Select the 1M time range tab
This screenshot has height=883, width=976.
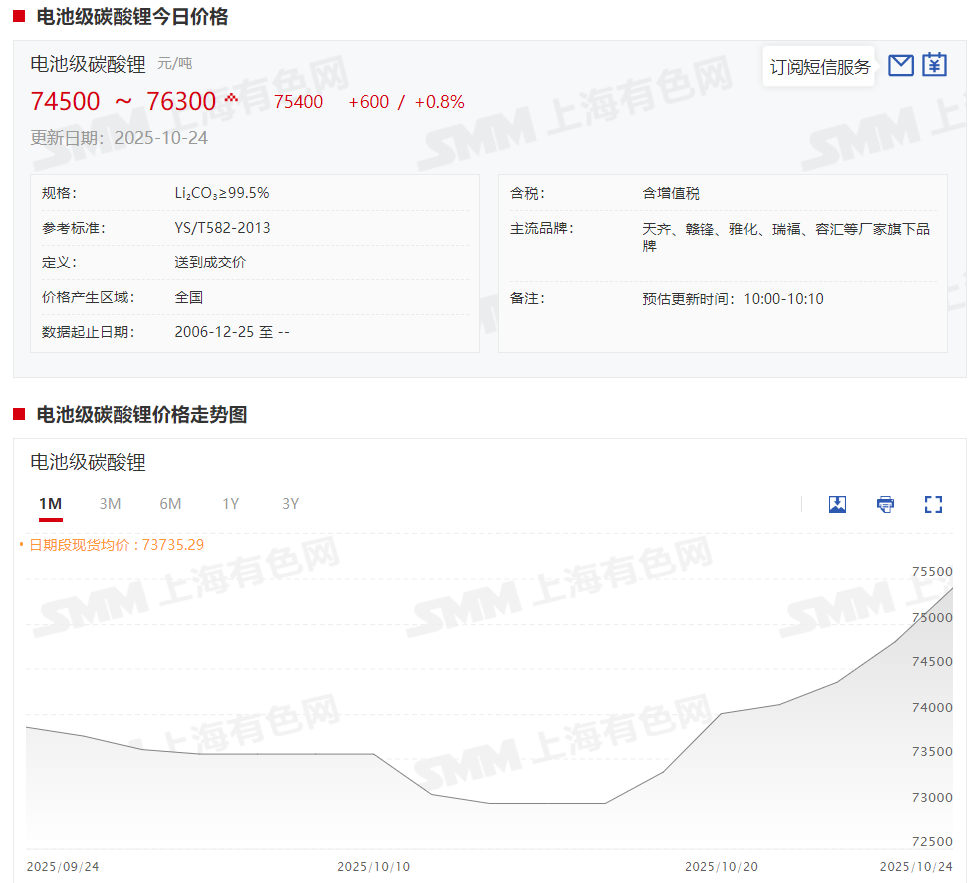(x=50, y=504)
